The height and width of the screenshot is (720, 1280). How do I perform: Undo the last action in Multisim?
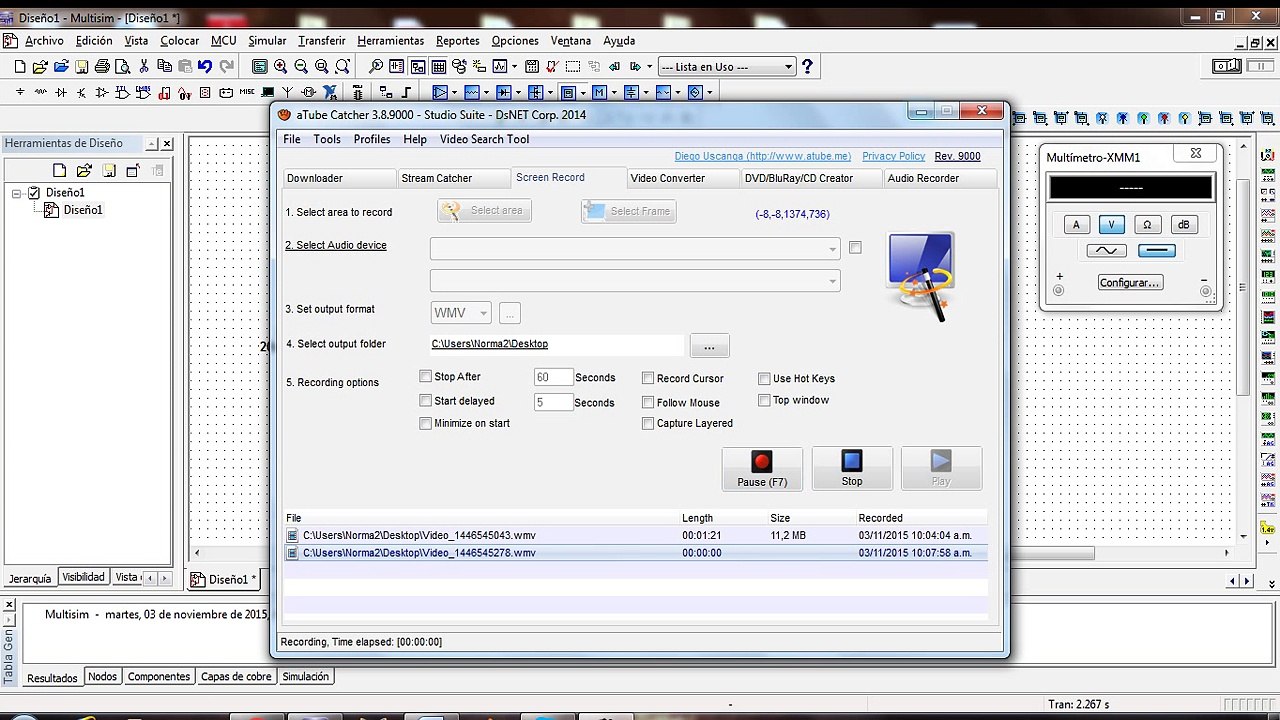click(205, 67)
